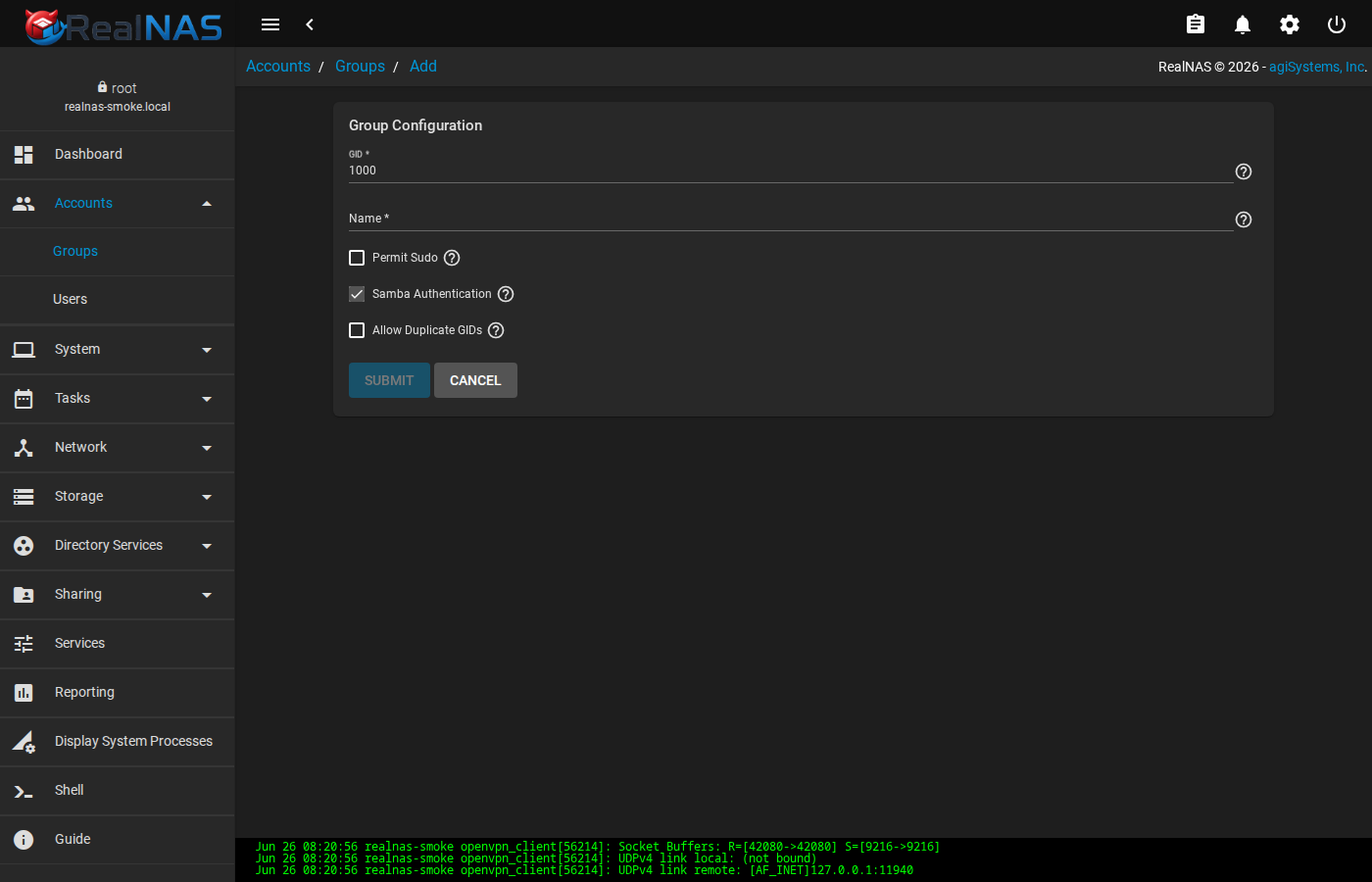Click the Accounts people icon
This screenshot has width=1372, height=882.
24,203
